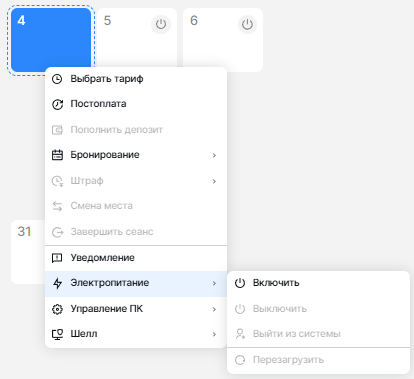Image resolution: width=414 pixels, height=379 pixels.
Task: Select the PC tile number 31
Action: click(28, 252)
